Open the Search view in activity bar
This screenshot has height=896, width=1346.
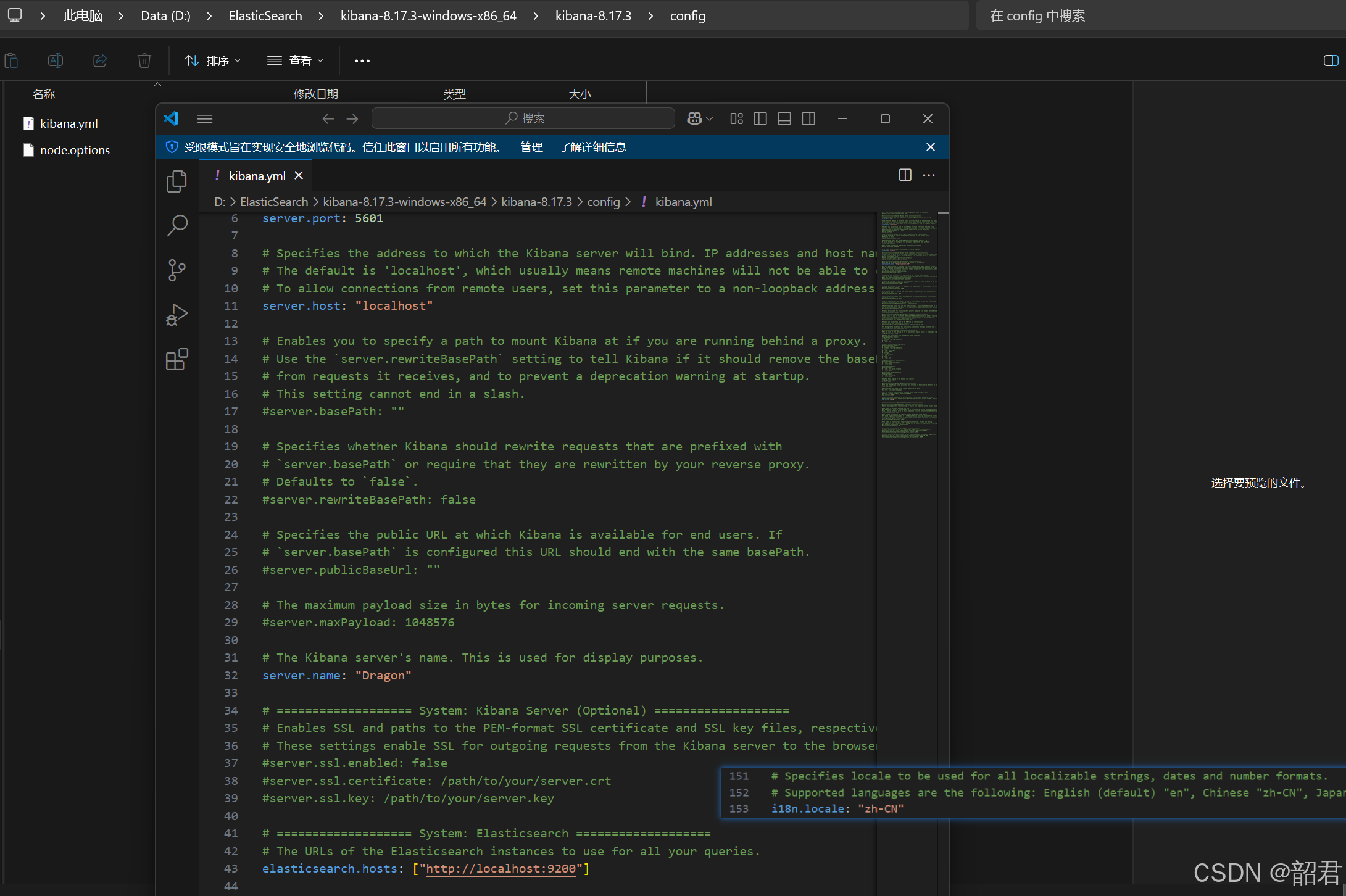177,226
